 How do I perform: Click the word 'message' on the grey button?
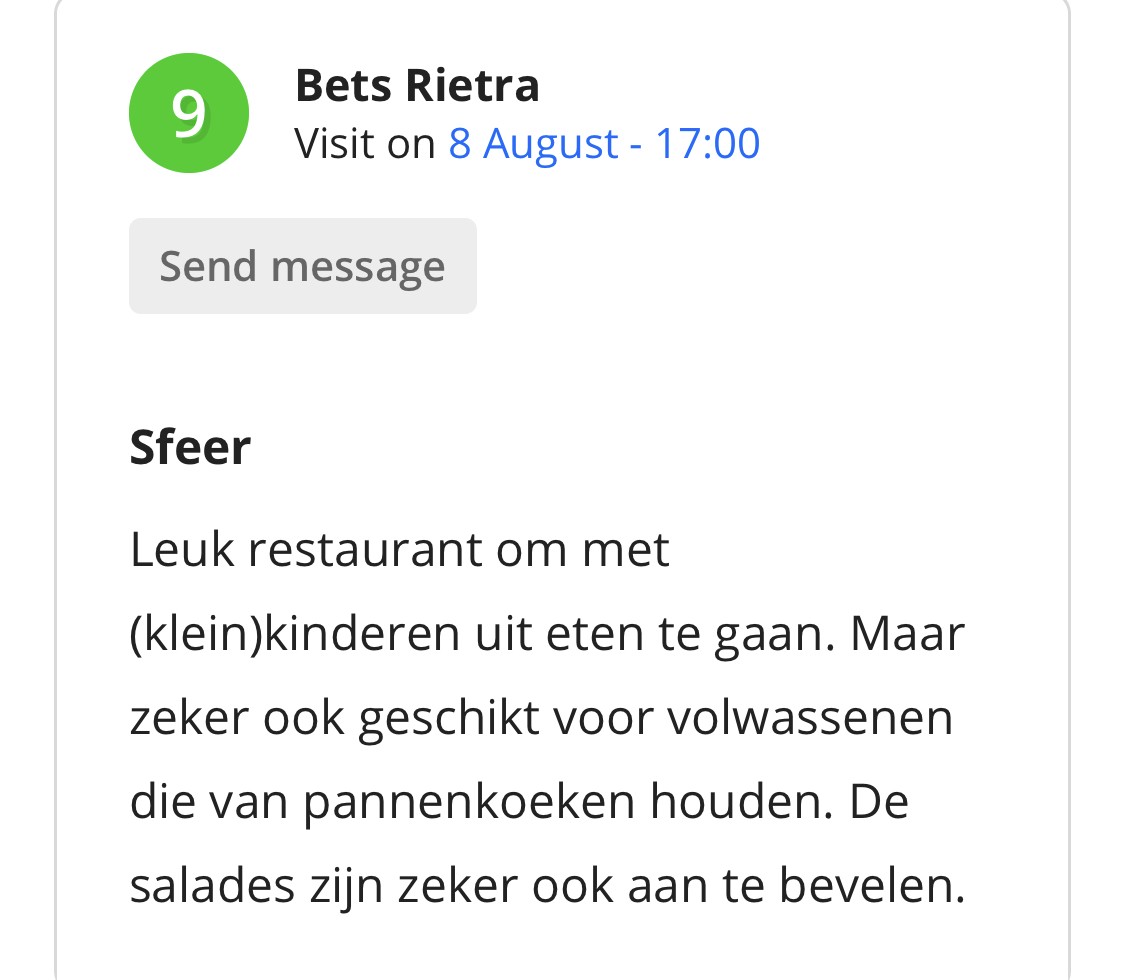click(358, 268)
